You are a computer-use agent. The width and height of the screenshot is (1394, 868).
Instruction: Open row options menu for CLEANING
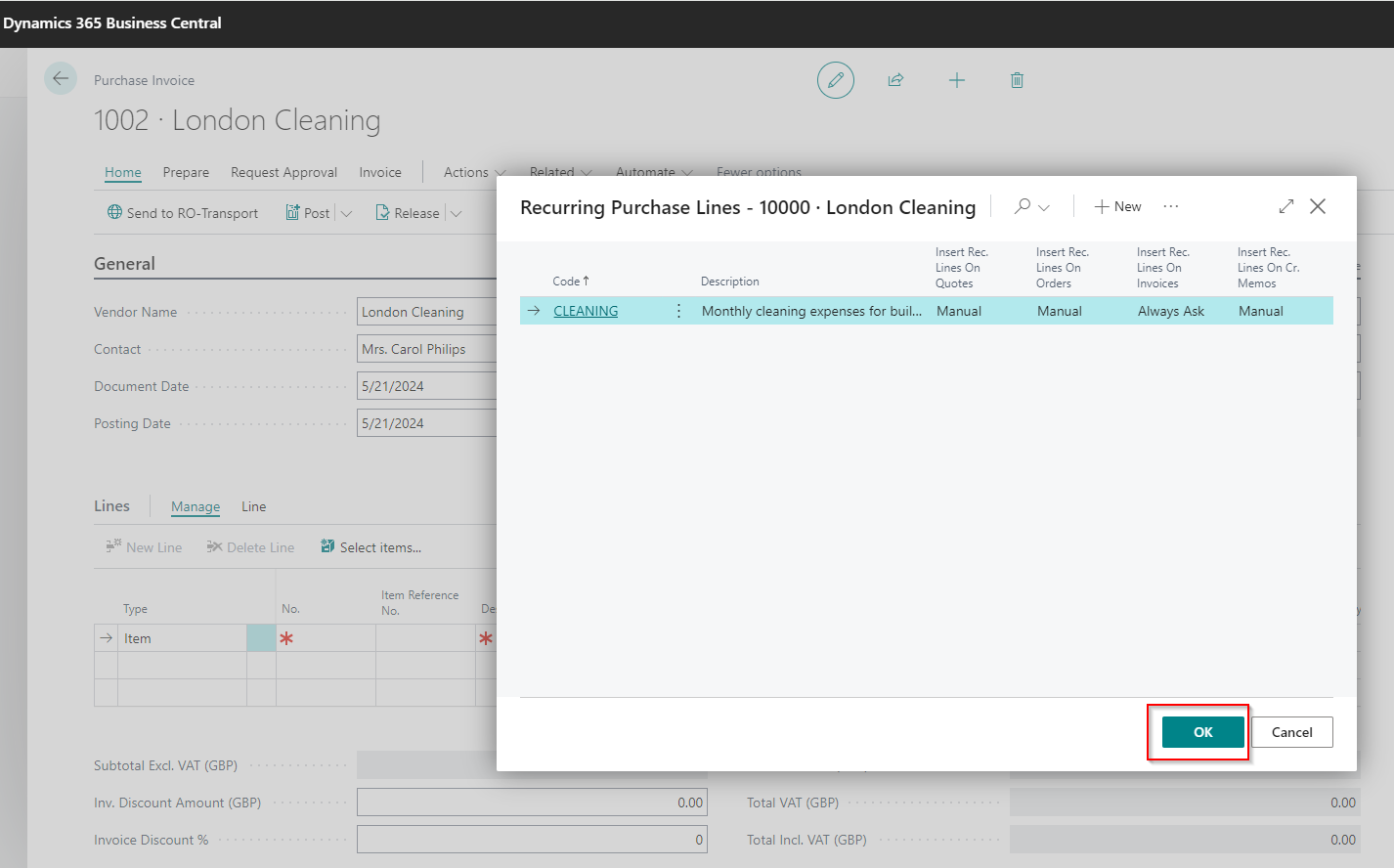point(678,311)
